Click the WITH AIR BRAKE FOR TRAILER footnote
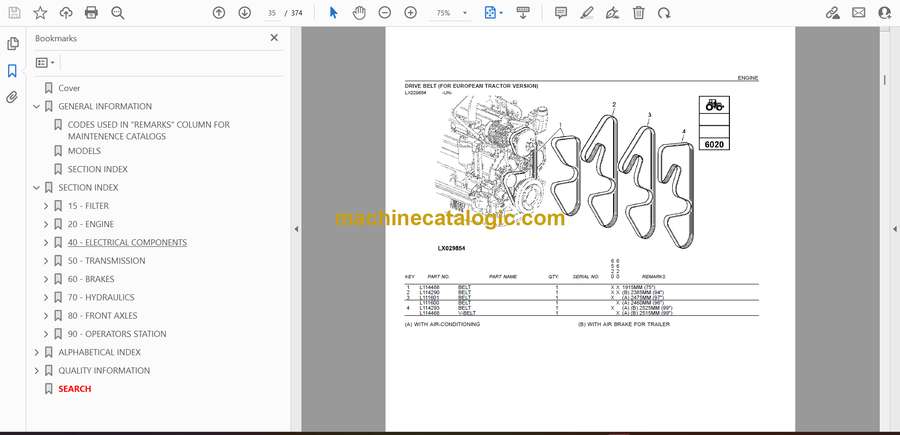 point(623,324)
